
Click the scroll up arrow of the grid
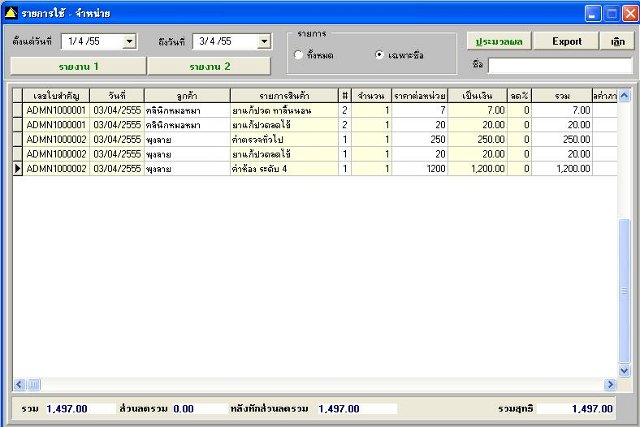[x=624, y=96]
